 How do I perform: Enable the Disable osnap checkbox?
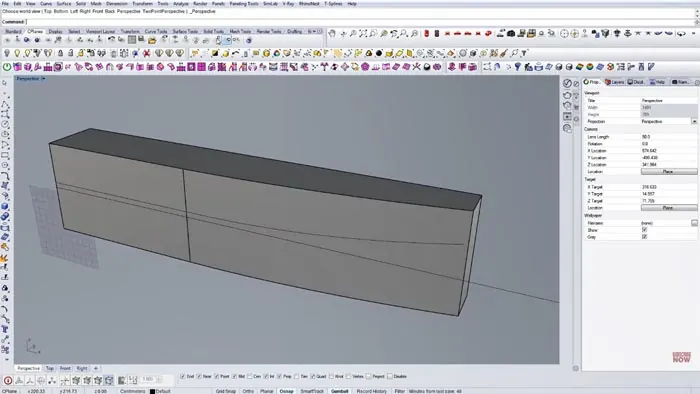[390, 377]
